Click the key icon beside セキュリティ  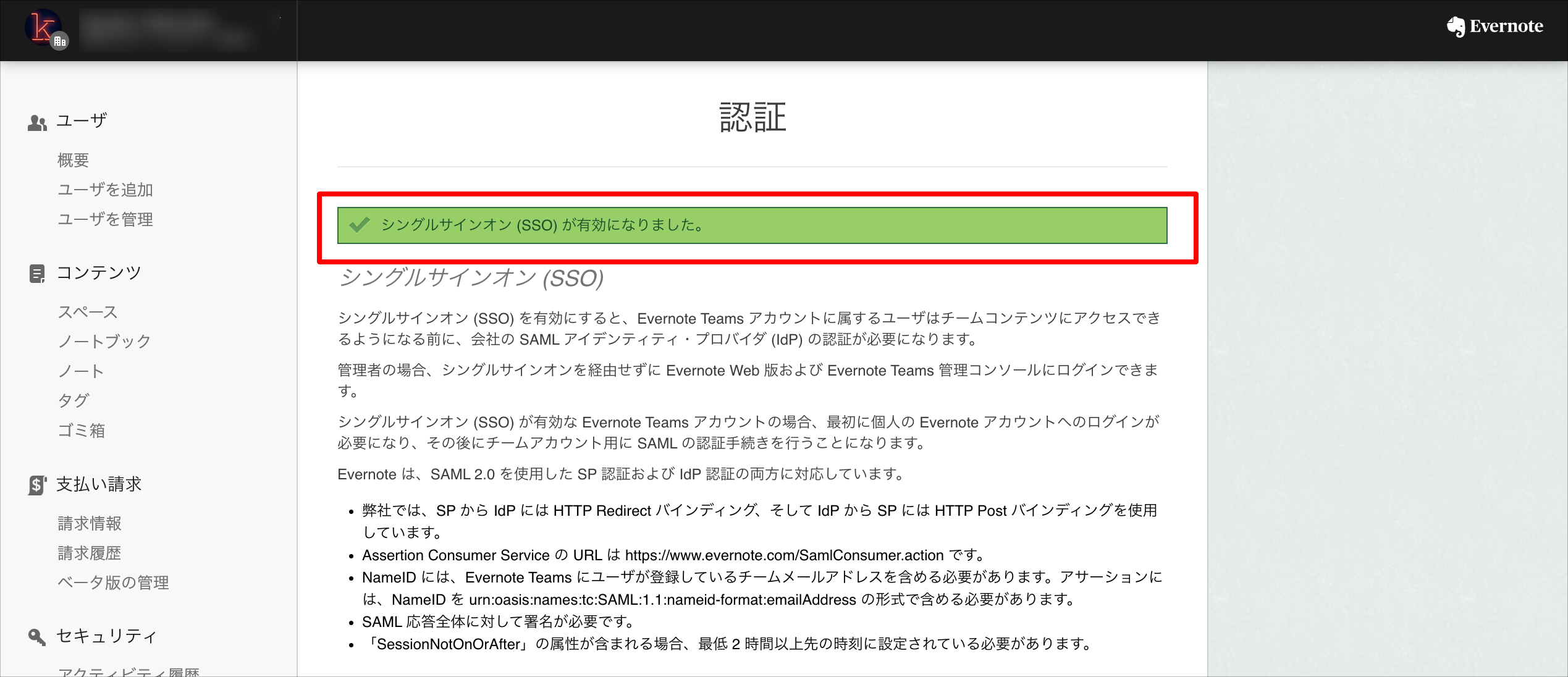(37, 637)
